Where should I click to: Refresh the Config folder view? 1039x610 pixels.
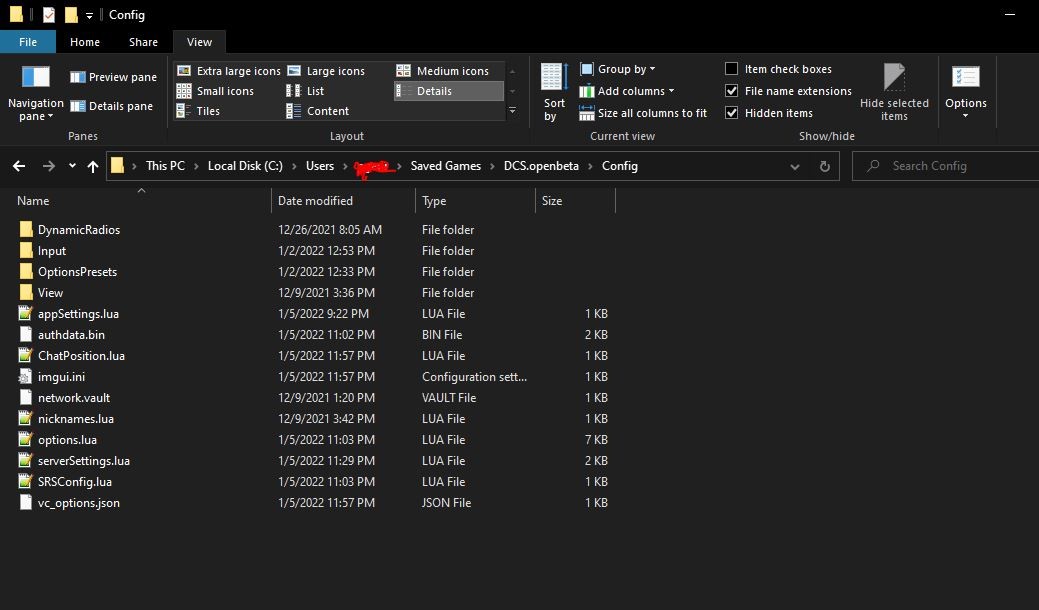tap(824, 166)
